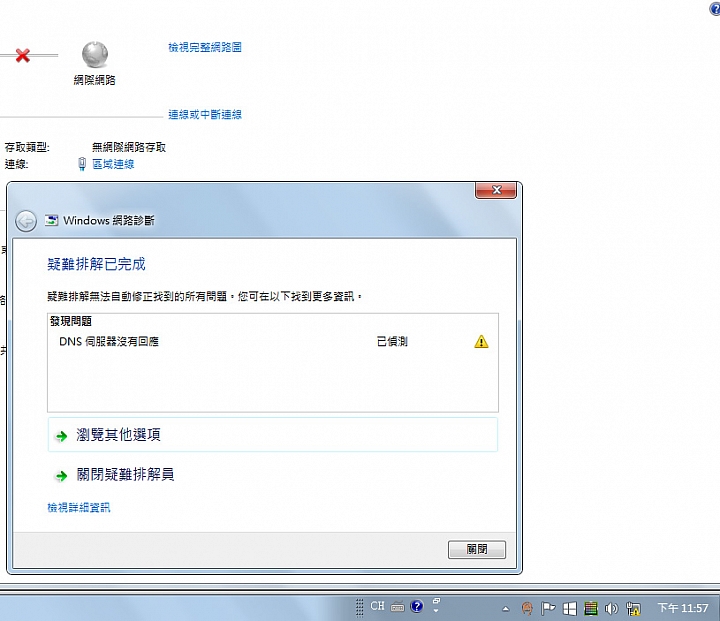Choose 瀏覽其他選項

(273, 435)
